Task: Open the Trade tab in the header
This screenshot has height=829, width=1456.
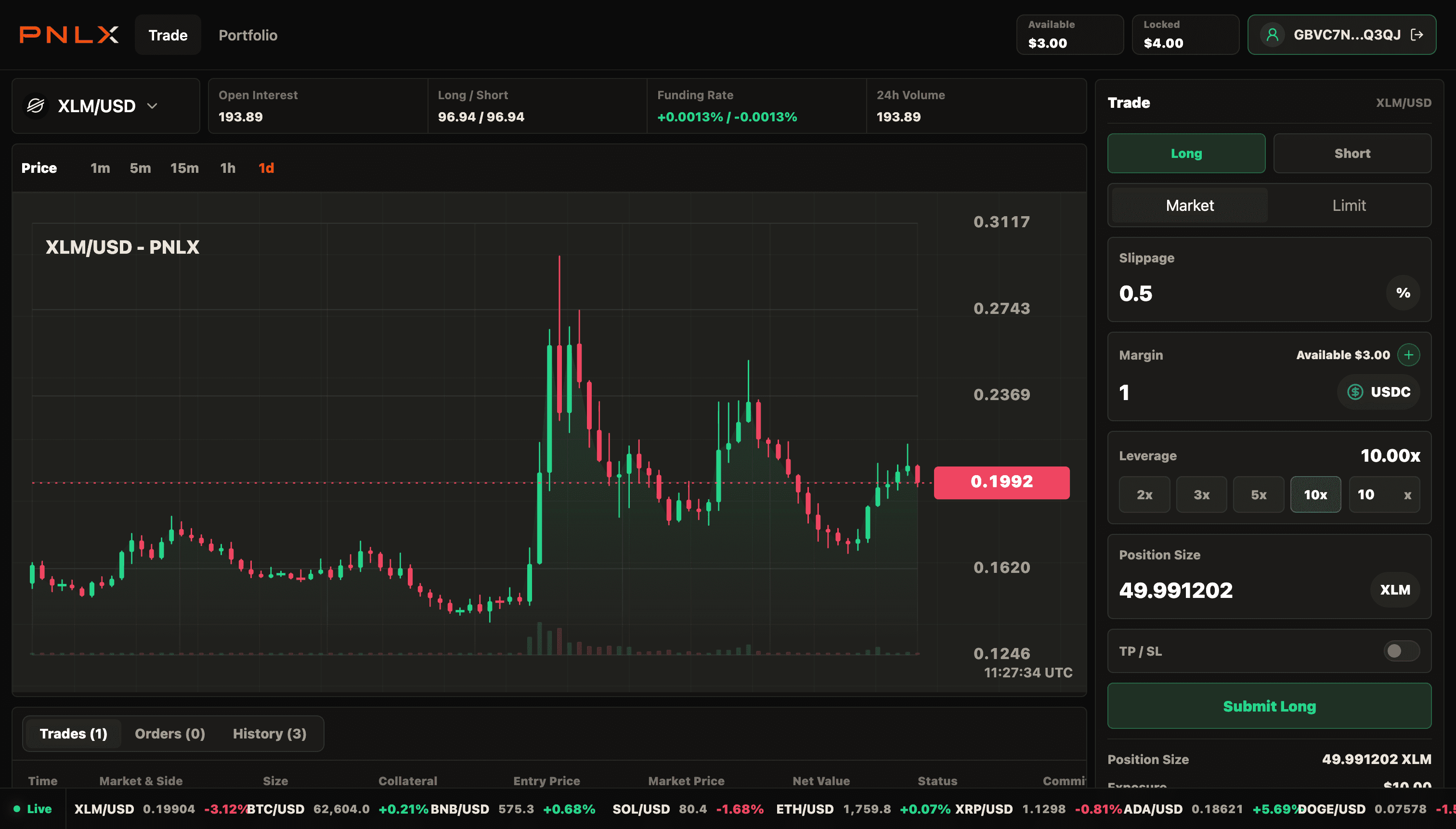Action: pos(168,35)
